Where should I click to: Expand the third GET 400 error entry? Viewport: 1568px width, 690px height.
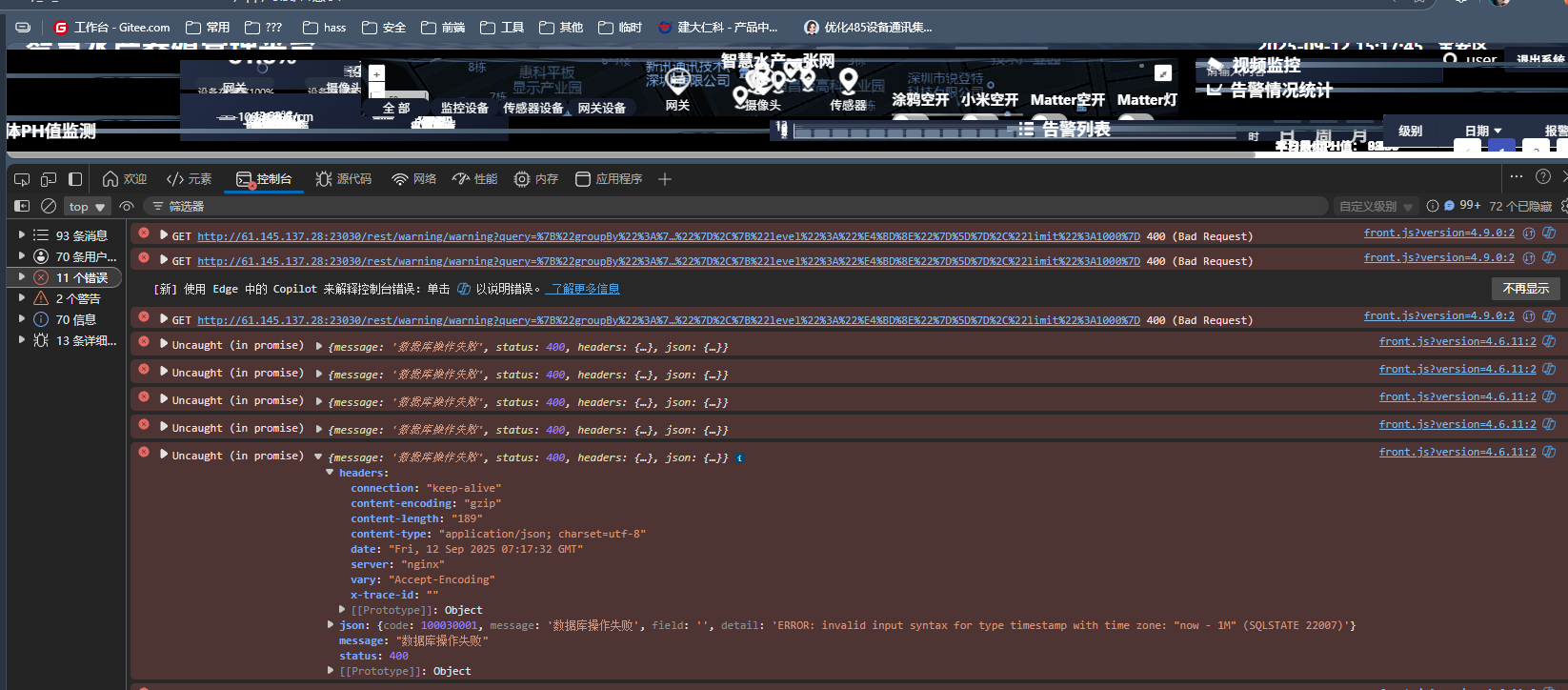pos(164,318)
